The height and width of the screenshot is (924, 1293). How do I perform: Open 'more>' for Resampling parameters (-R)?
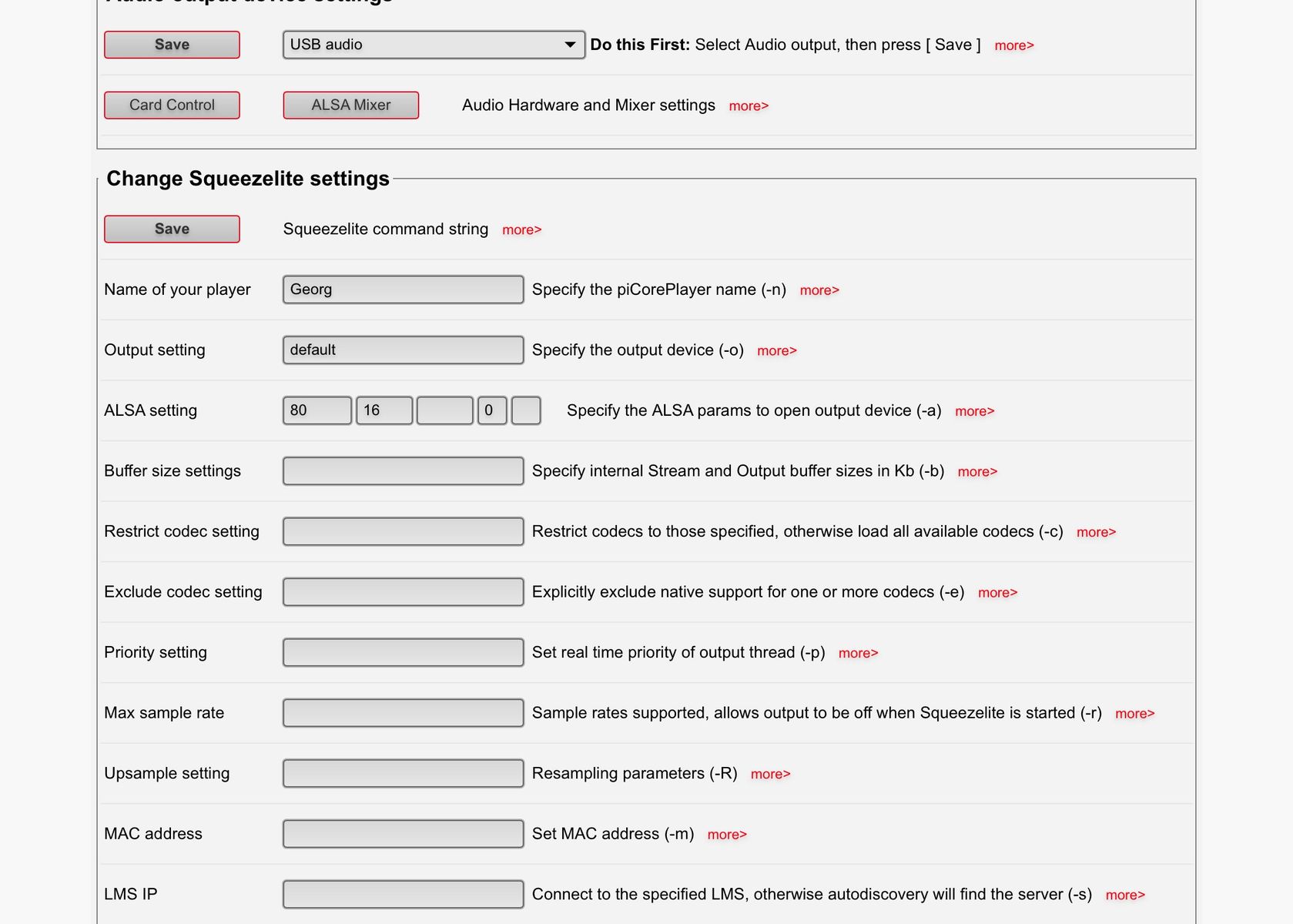tap(771, 774)
